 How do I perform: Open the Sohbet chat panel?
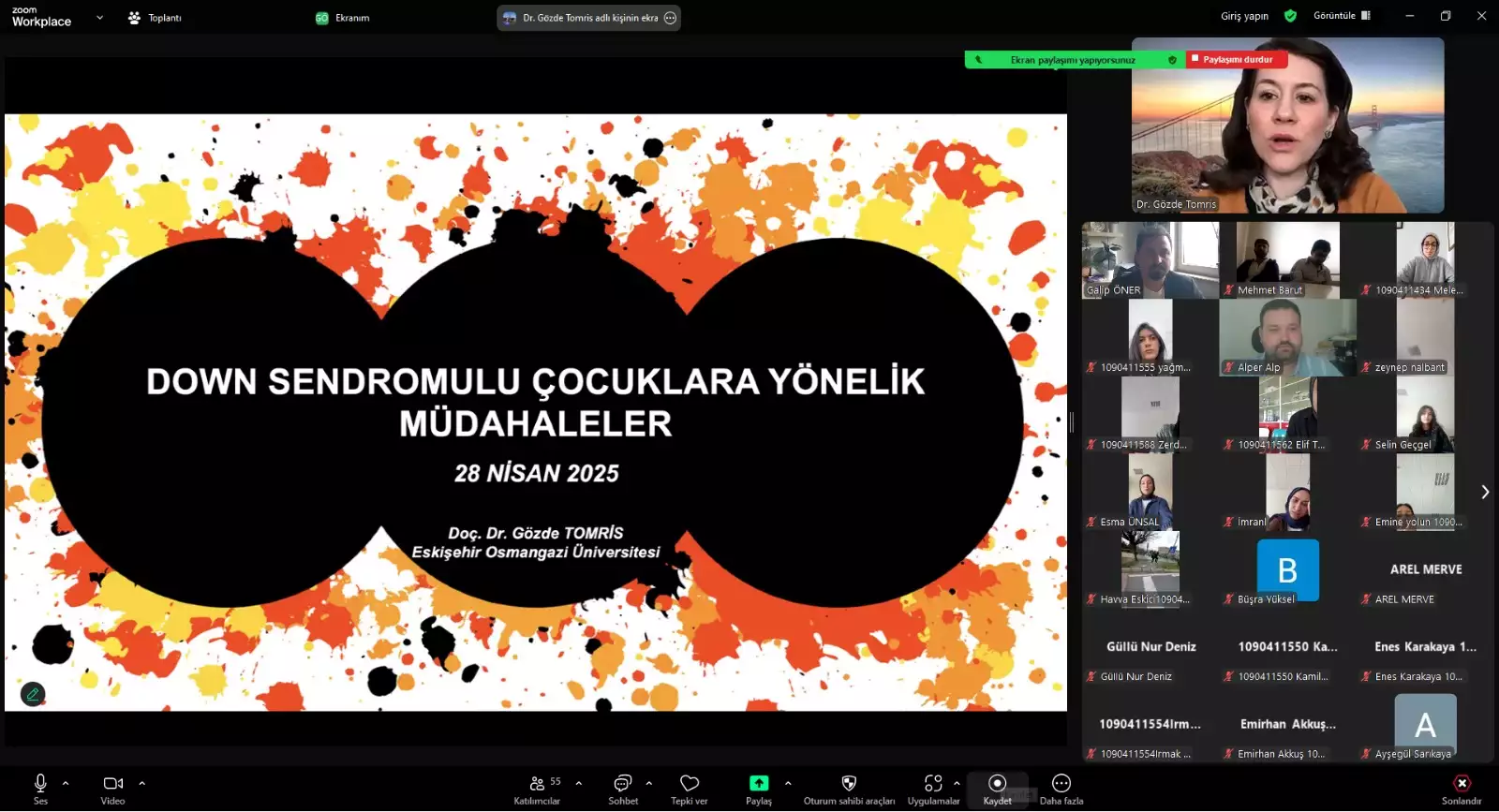click(x=623, y=788)
